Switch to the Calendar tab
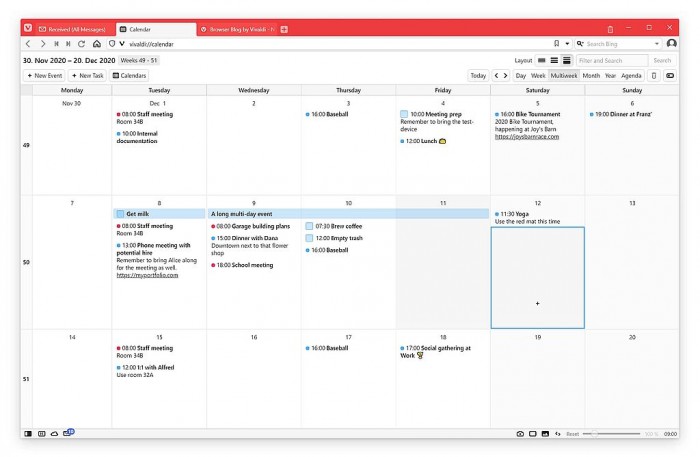 coord(156,29)
